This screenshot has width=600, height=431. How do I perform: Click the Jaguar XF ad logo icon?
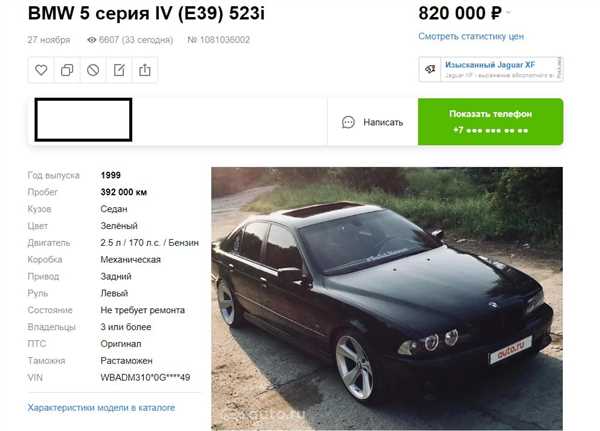click(x=430, y=69)
